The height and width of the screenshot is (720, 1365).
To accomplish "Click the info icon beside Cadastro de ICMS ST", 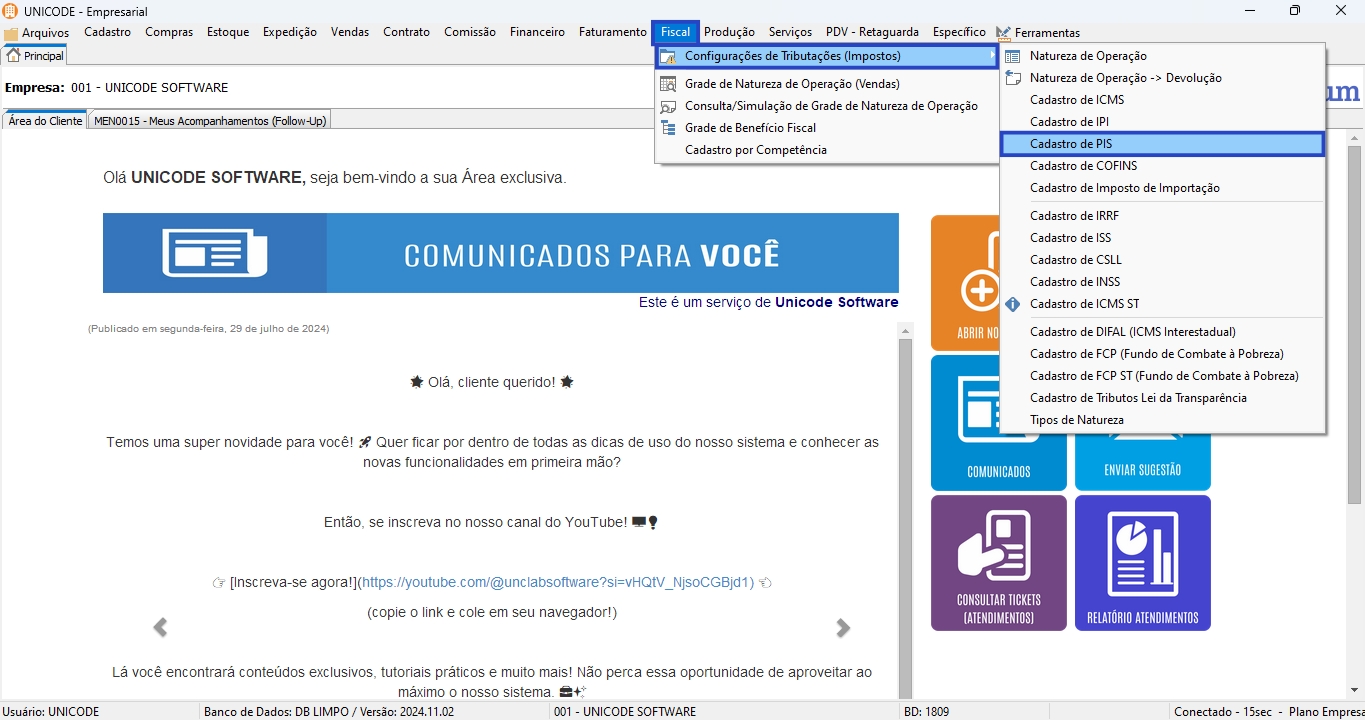I will [x=1013, y=304].
